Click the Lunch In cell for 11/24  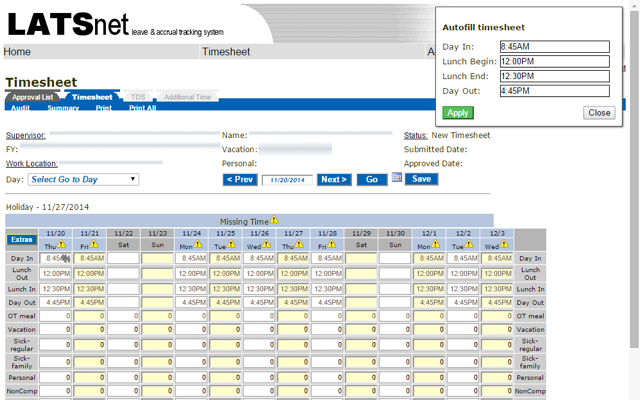coord(191,289)
